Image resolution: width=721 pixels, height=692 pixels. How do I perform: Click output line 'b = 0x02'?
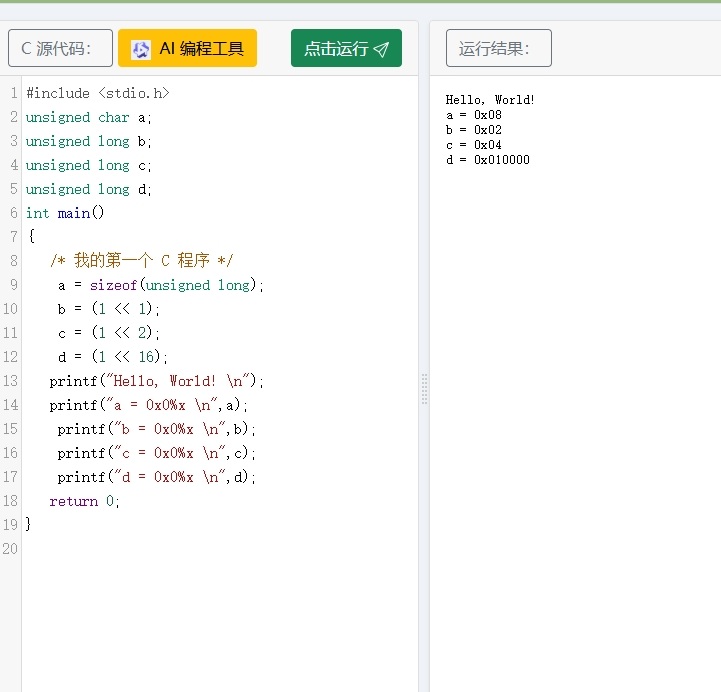(x=474, y=130)
